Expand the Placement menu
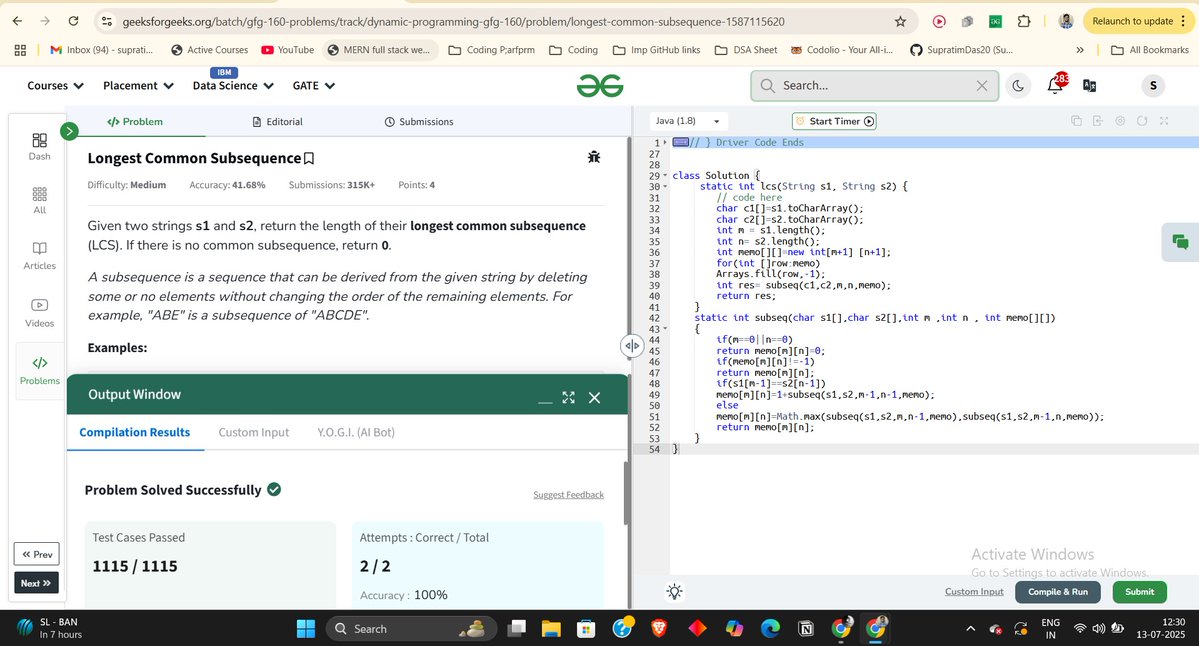 [138, 86]
